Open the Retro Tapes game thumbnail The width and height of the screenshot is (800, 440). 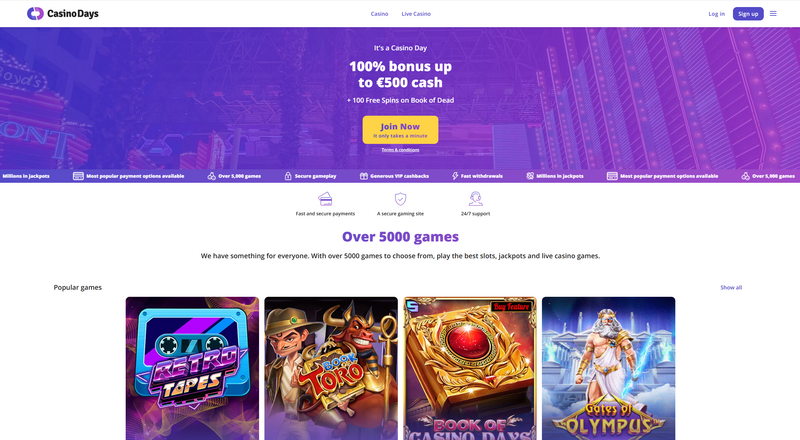pyautogui.click(x=192, y=369)
